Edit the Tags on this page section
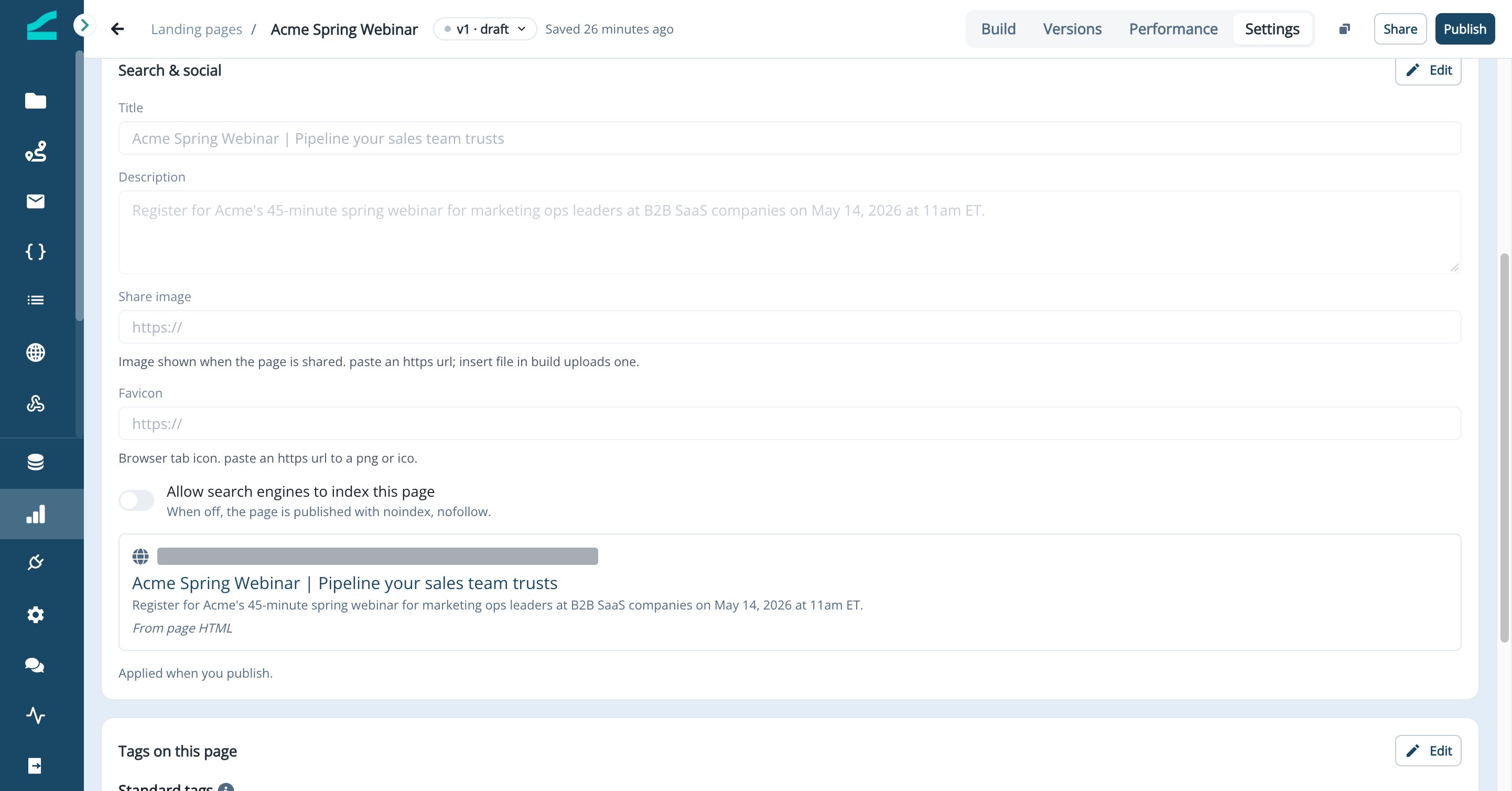This screenshot has width=1512, height=791. click(1428, 751)
